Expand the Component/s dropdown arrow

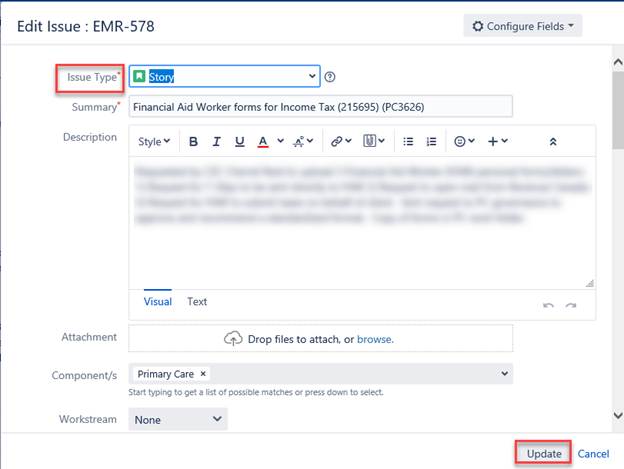[504, 374]
